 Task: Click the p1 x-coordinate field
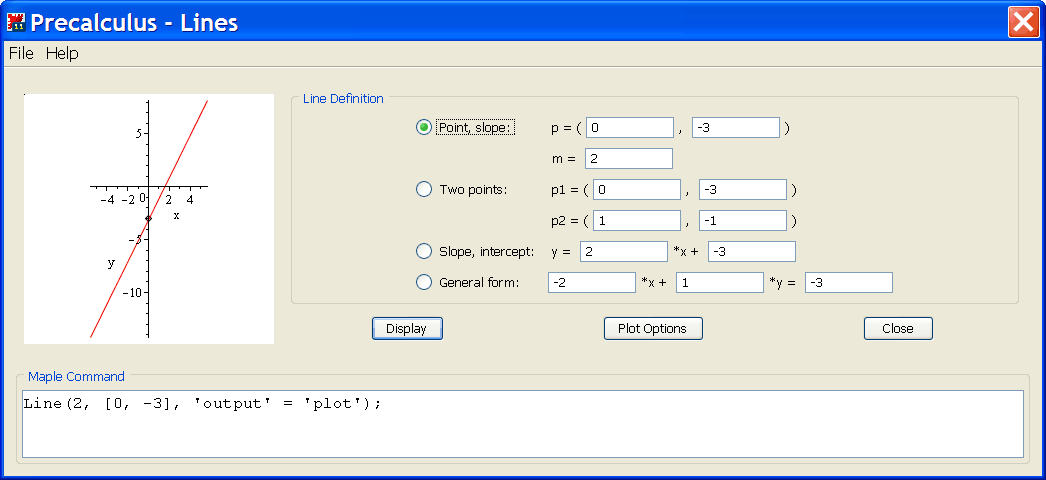(637, 190)
